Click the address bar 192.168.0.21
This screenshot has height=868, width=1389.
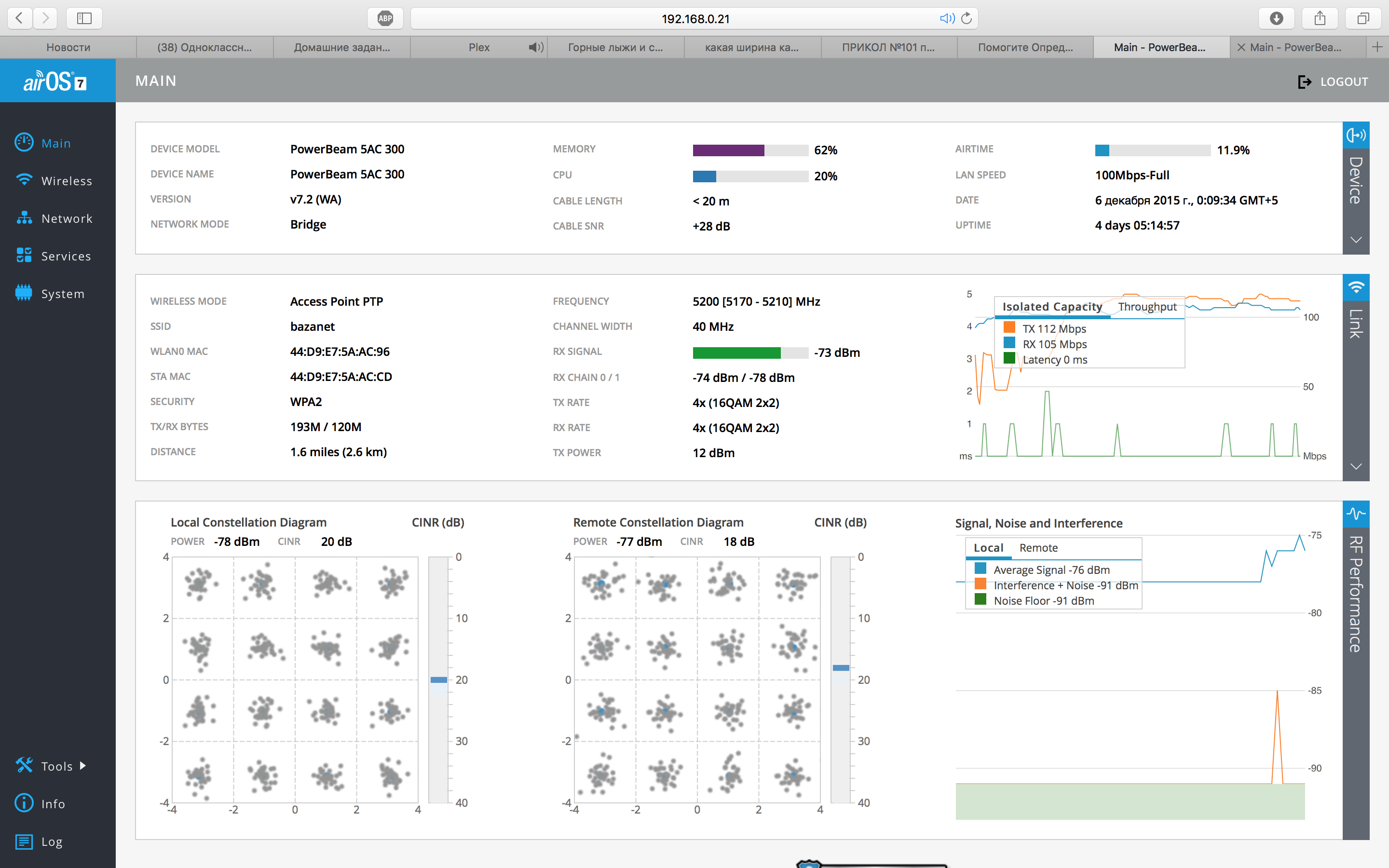(694, 18)
